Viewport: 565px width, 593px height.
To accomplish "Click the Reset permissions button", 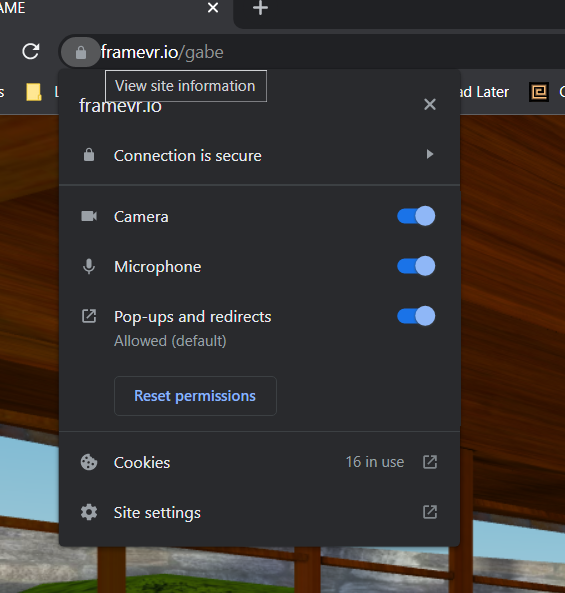I will (195, 396).
